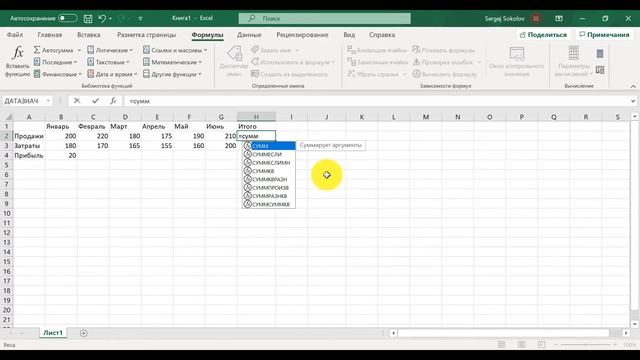
Task: Open ribbon display options icon
Action: pyautogui.click(x=559, y=18)
